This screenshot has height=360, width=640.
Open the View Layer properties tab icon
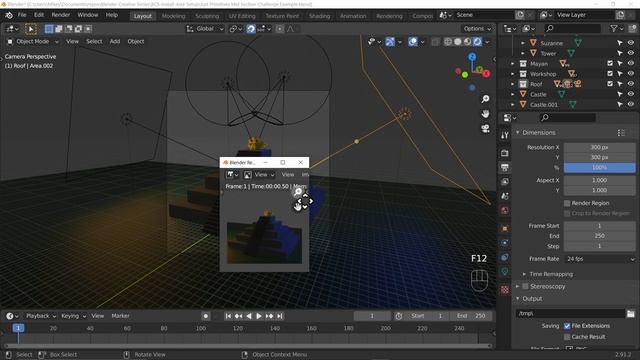[x=505, y=182]
